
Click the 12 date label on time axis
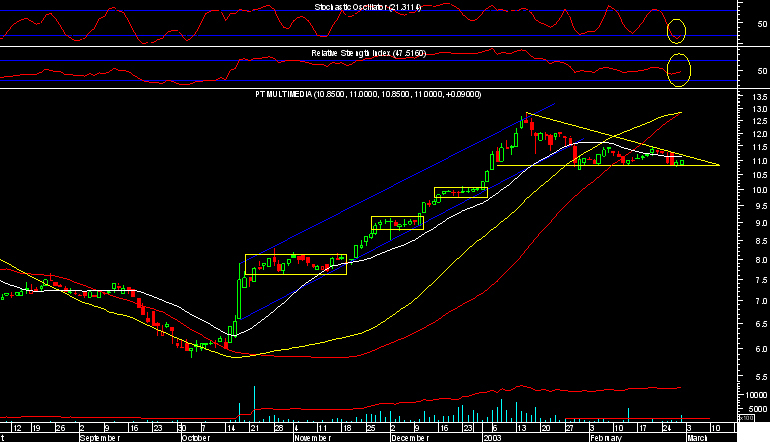click(x=17, y=428)
